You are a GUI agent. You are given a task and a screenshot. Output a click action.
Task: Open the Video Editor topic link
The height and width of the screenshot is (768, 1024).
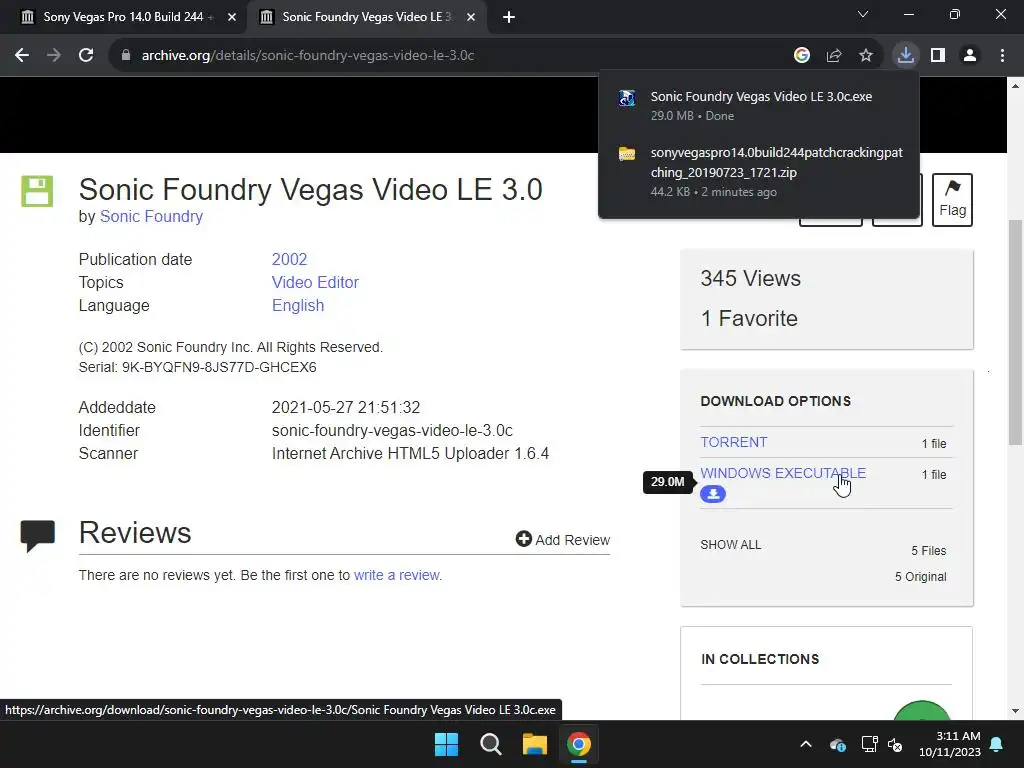315,282
